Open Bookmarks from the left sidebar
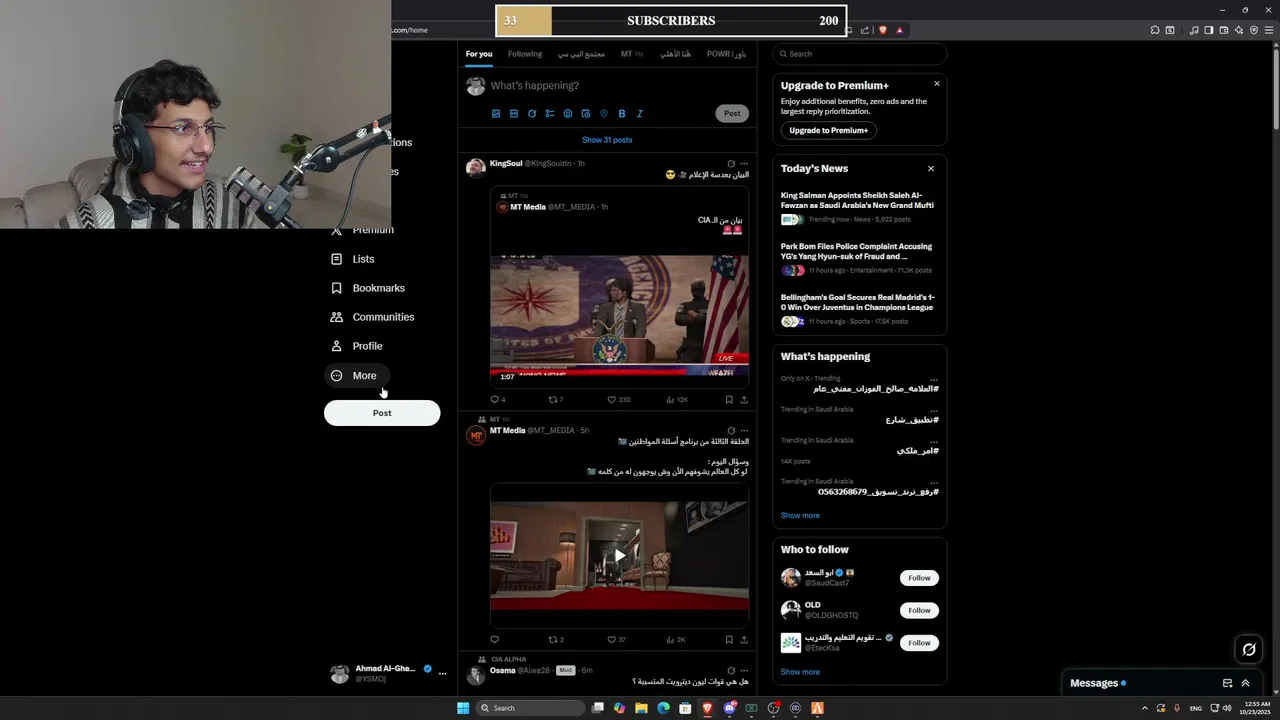 (367, 288)
